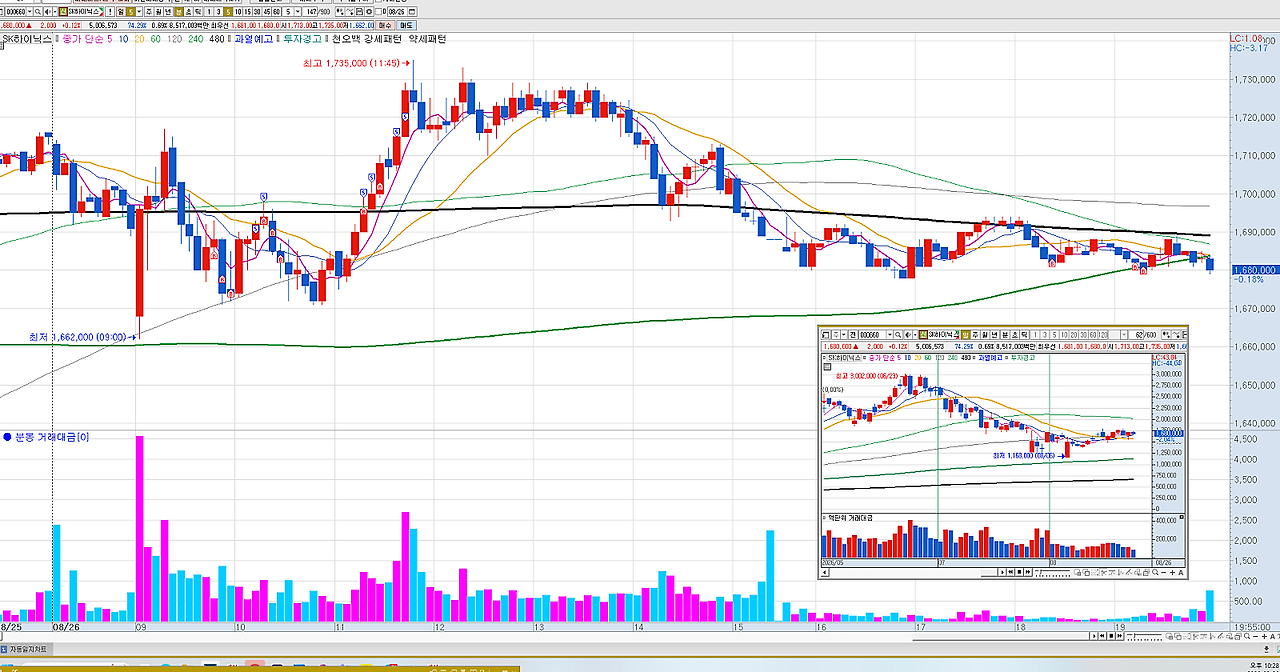Viewport: 1280px width, 672px height.
Task: Click the plus zoom-in icon in inset chart bottom bar
Action: click(1172, 573)
